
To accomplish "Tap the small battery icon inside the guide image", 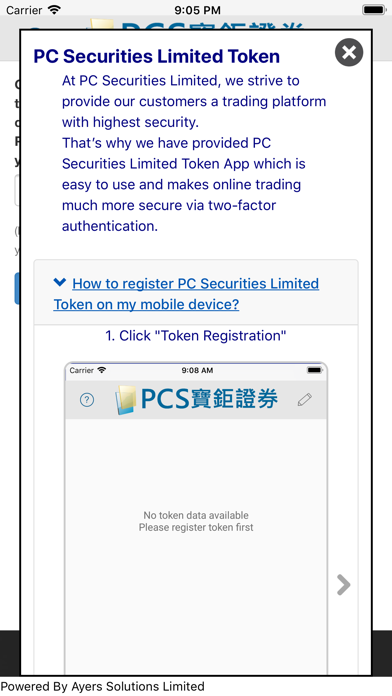I will [x=315, y=370].
